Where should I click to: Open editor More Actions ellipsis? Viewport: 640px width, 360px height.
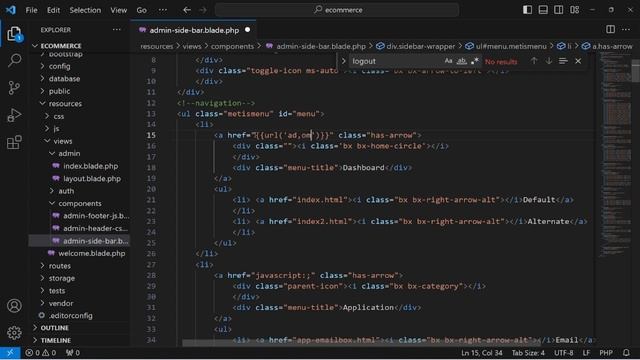pyautogui.click(x=626, y=29)
